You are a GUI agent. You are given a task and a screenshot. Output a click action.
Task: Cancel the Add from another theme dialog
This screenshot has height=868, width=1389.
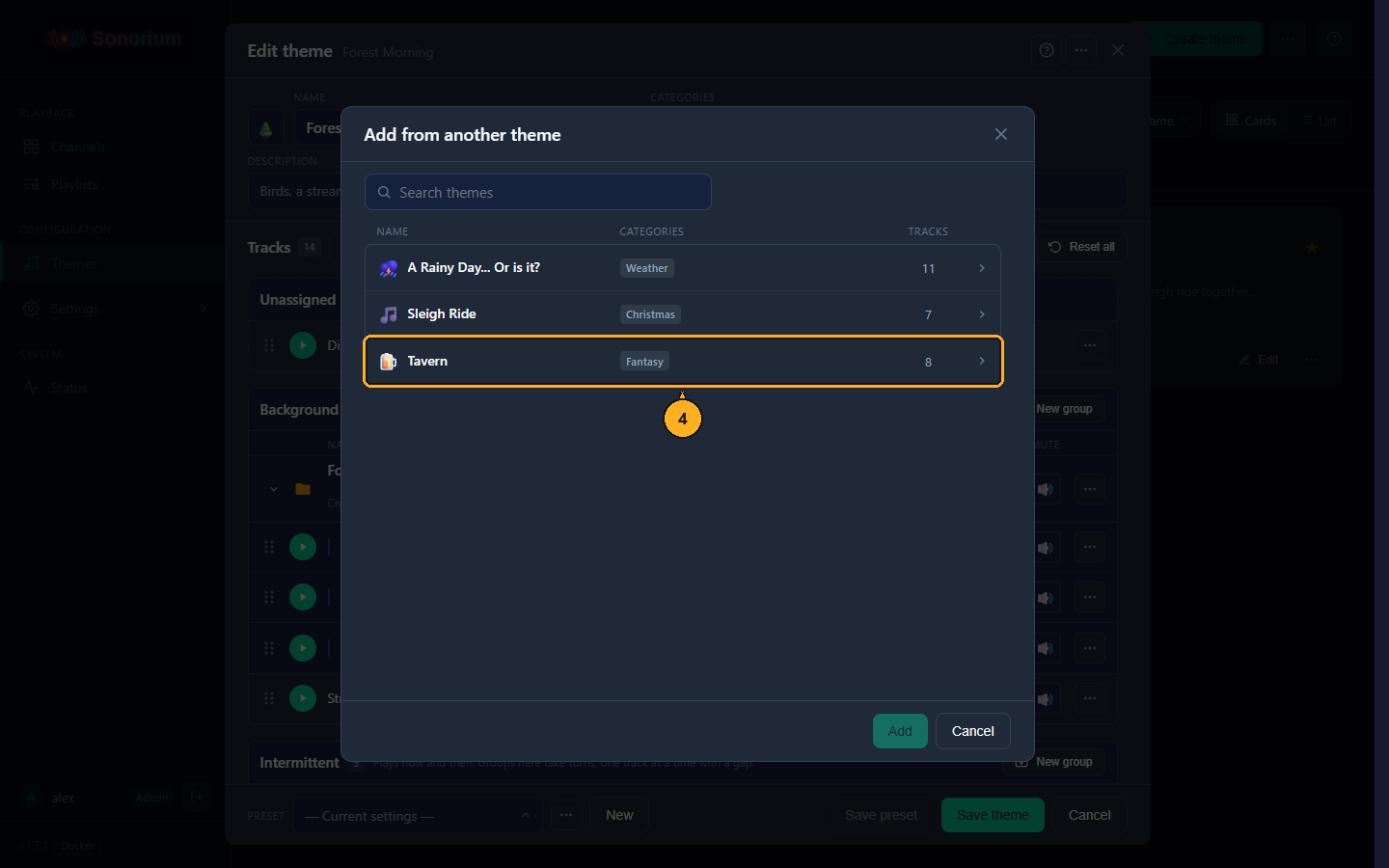point(972,731)
